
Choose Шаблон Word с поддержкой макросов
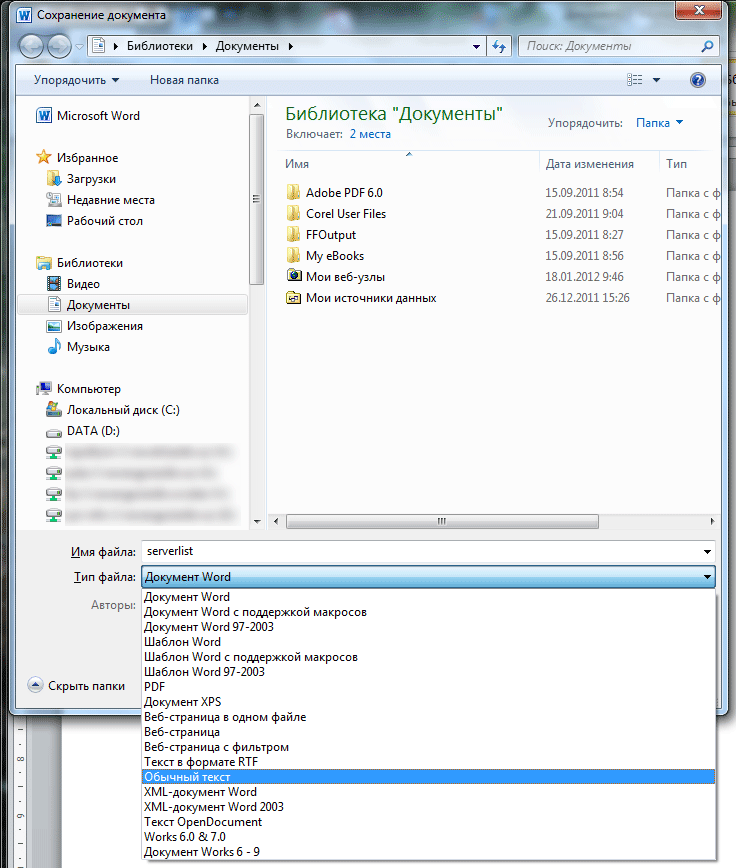(x=428, y=657)
